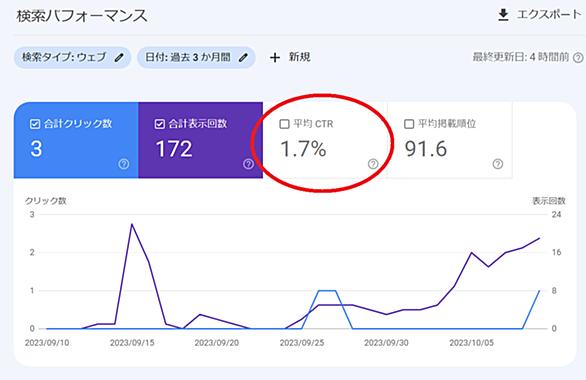Screen dimensions: 586x380
Task: Select the 172 total impressions card
Action: pyautogui.click(x=201, y=140)
